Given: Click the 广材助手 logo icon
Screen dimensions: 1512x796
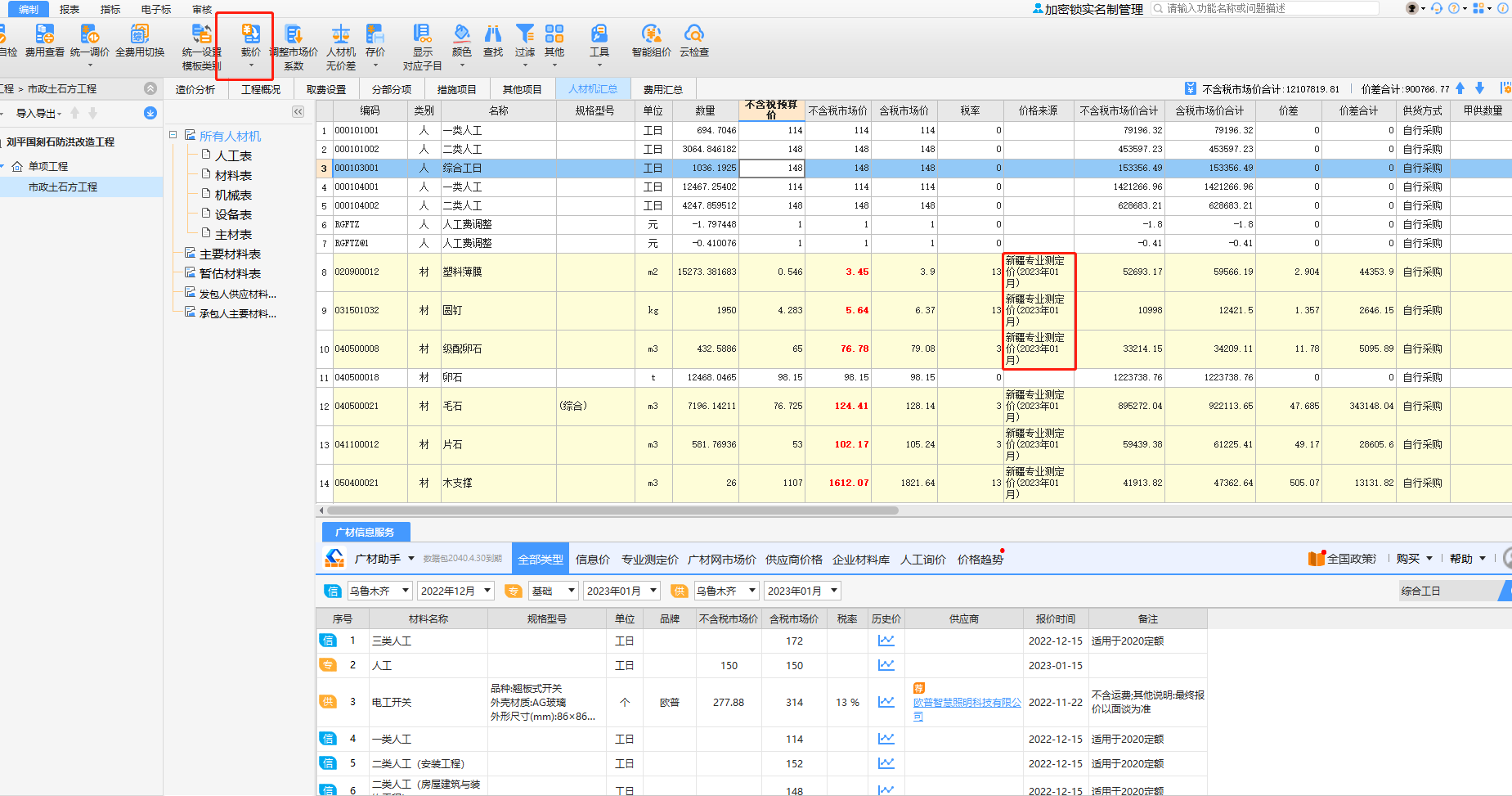Looking at the screenshot, I should (x=334, y=558).
